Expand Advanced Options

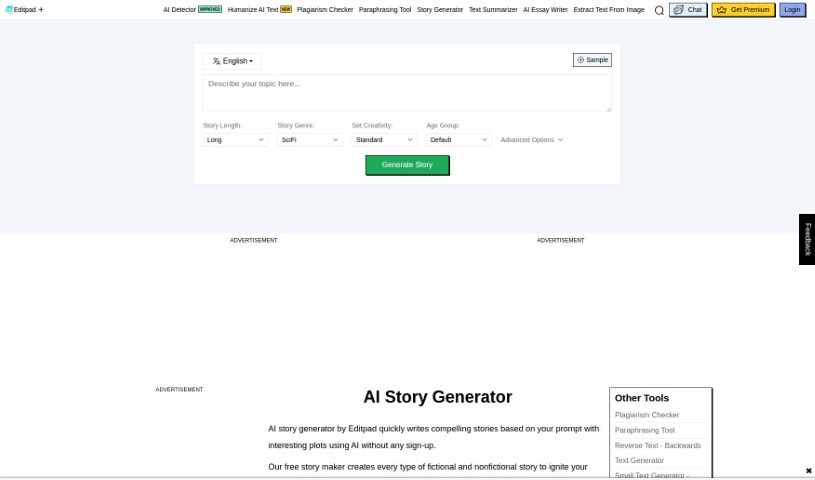[x=532, y=139]
